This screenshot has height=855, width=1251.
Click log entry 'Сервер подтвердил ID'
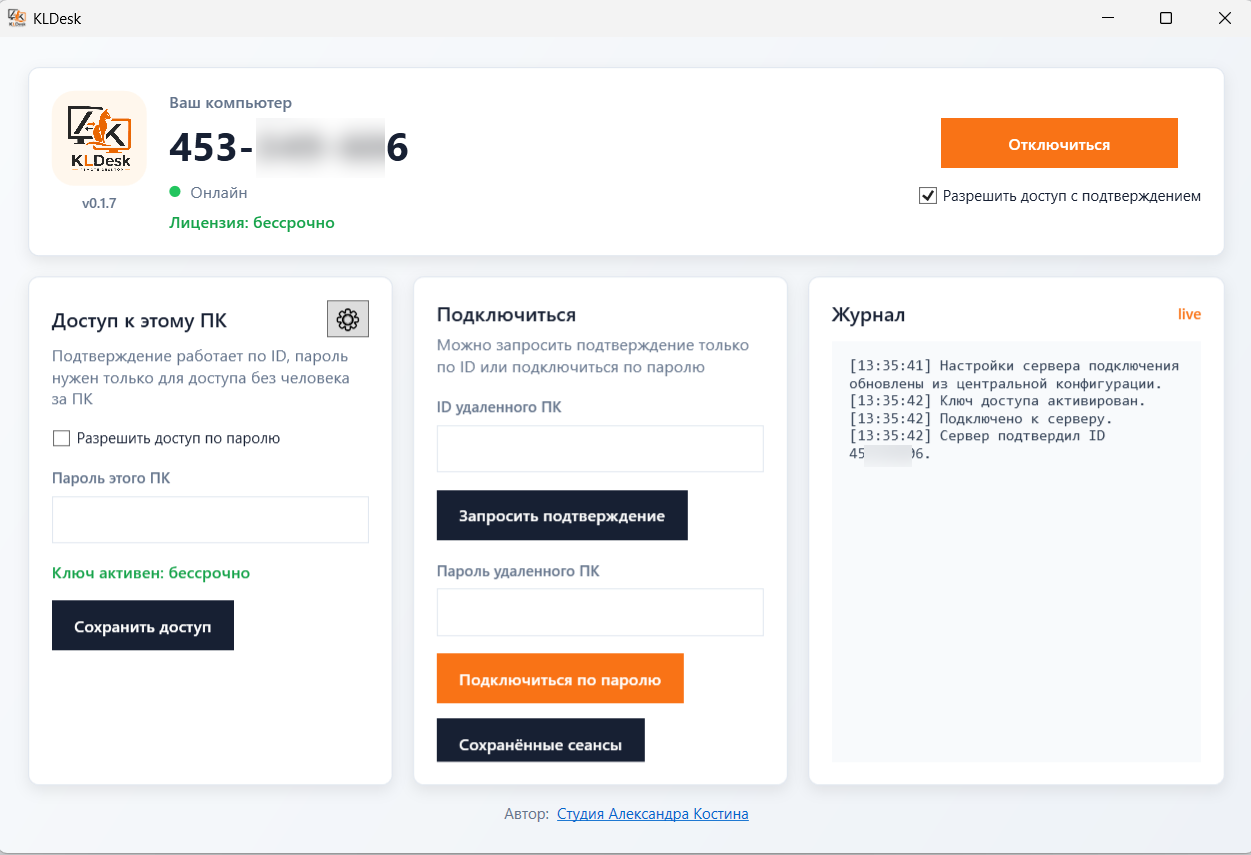(x=977, y=445)
